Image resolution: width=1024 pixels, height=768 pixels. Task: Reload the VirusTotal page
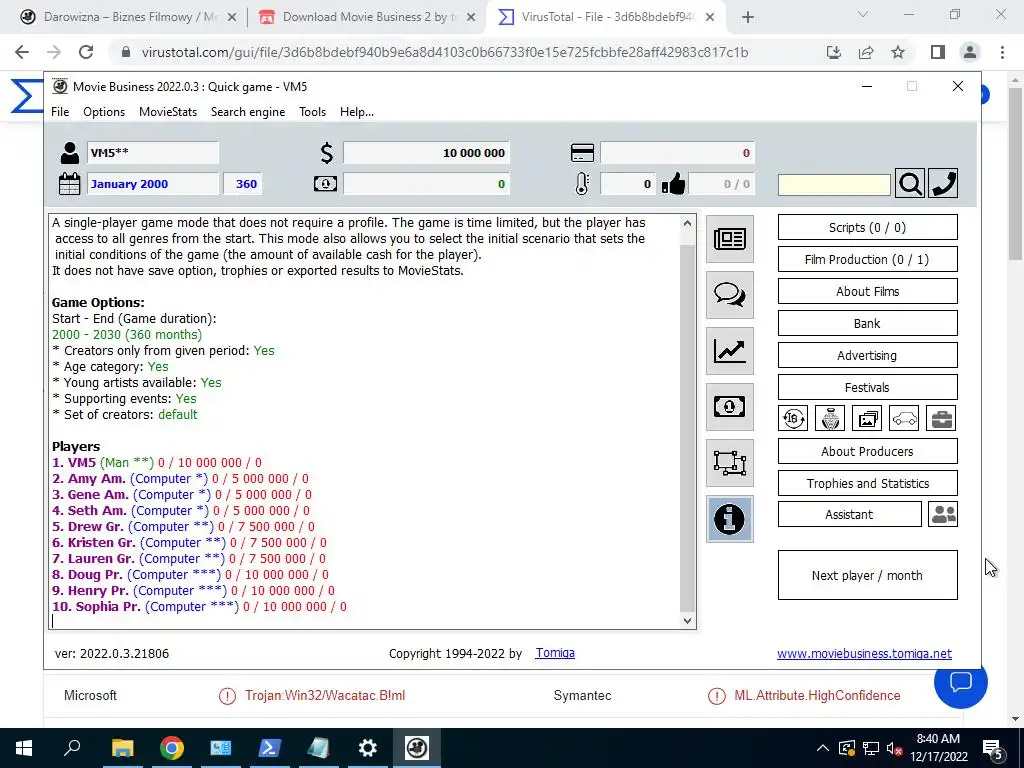tap(86, 52)
